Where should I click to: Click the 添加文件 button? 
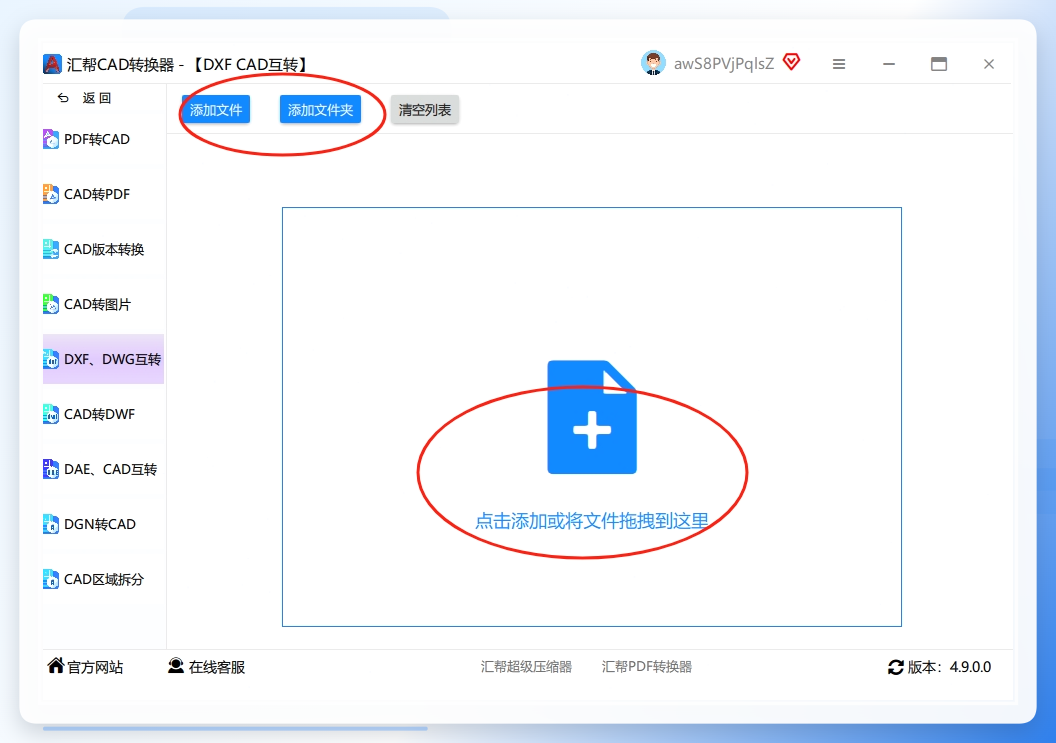(216, 110)
